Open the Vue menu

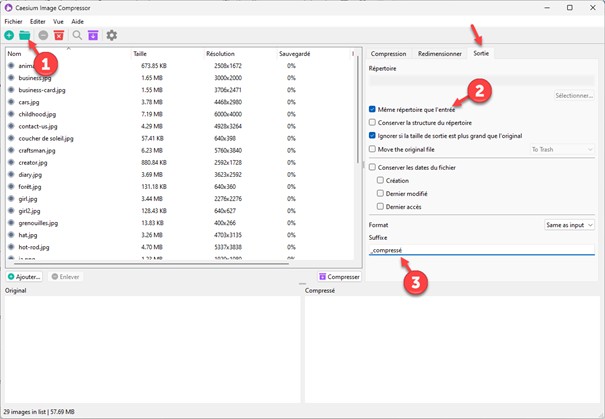[x=58, y=22]
